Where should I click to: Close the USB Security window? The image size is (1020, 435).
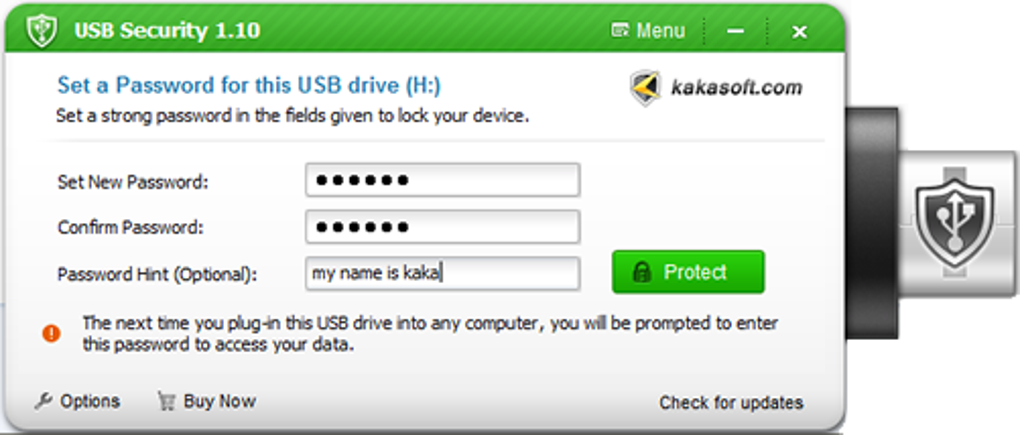[799, 31]
